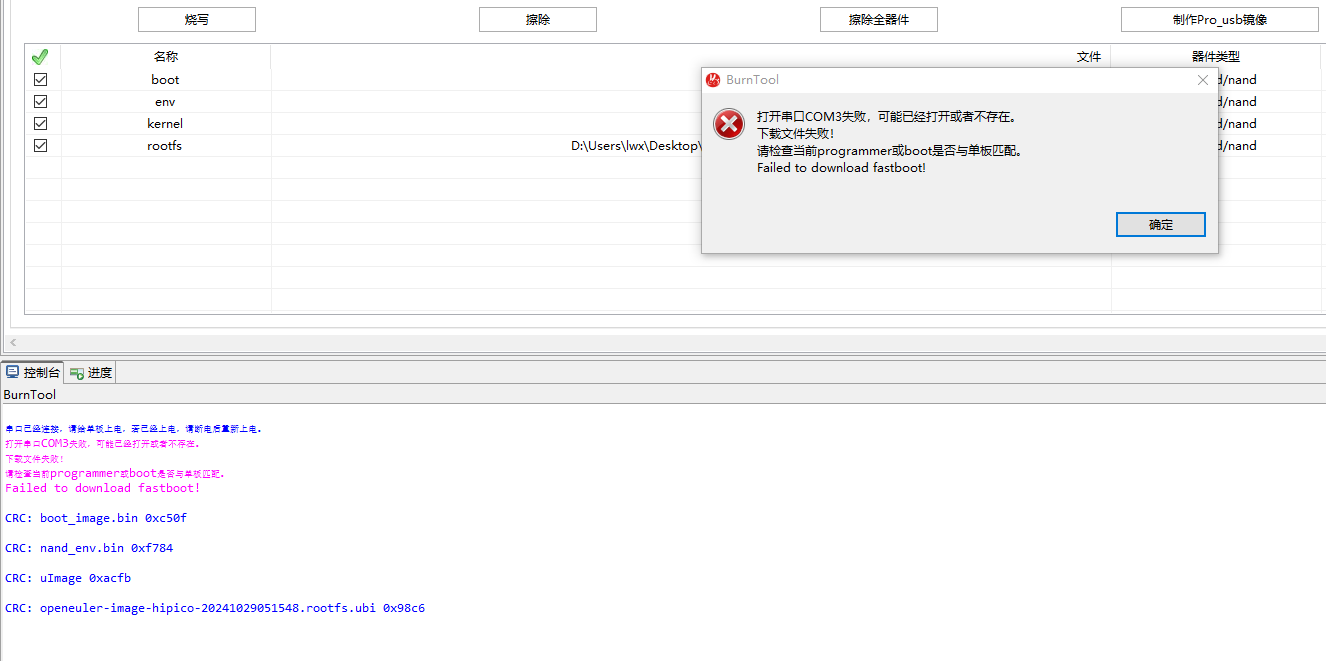Click the 擦除 button
1326x661 pixels.
click(x=537, y=19)
